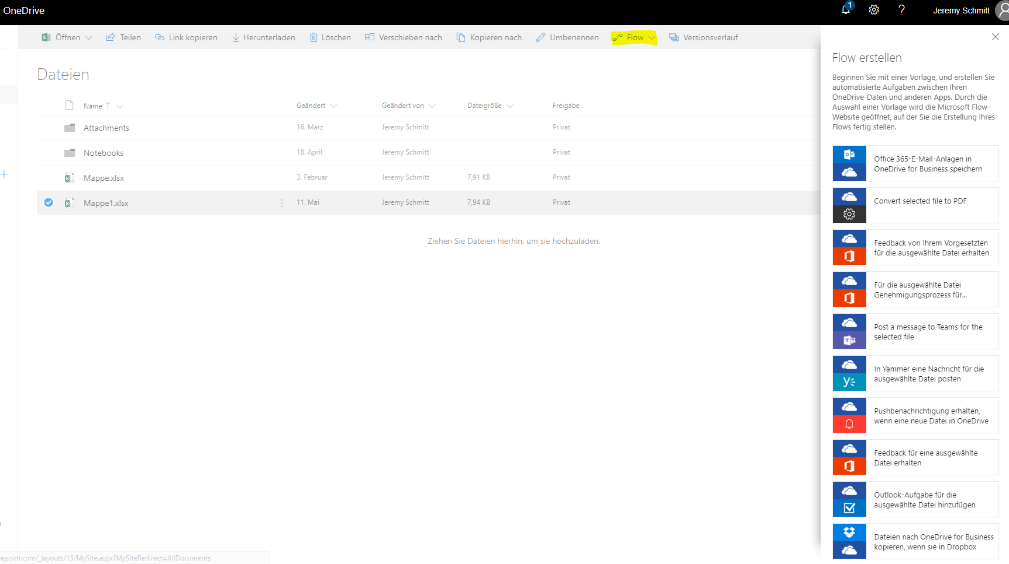Uncheck the selected Mappe1.xlsx checkbox

click(x=48, y=203)
